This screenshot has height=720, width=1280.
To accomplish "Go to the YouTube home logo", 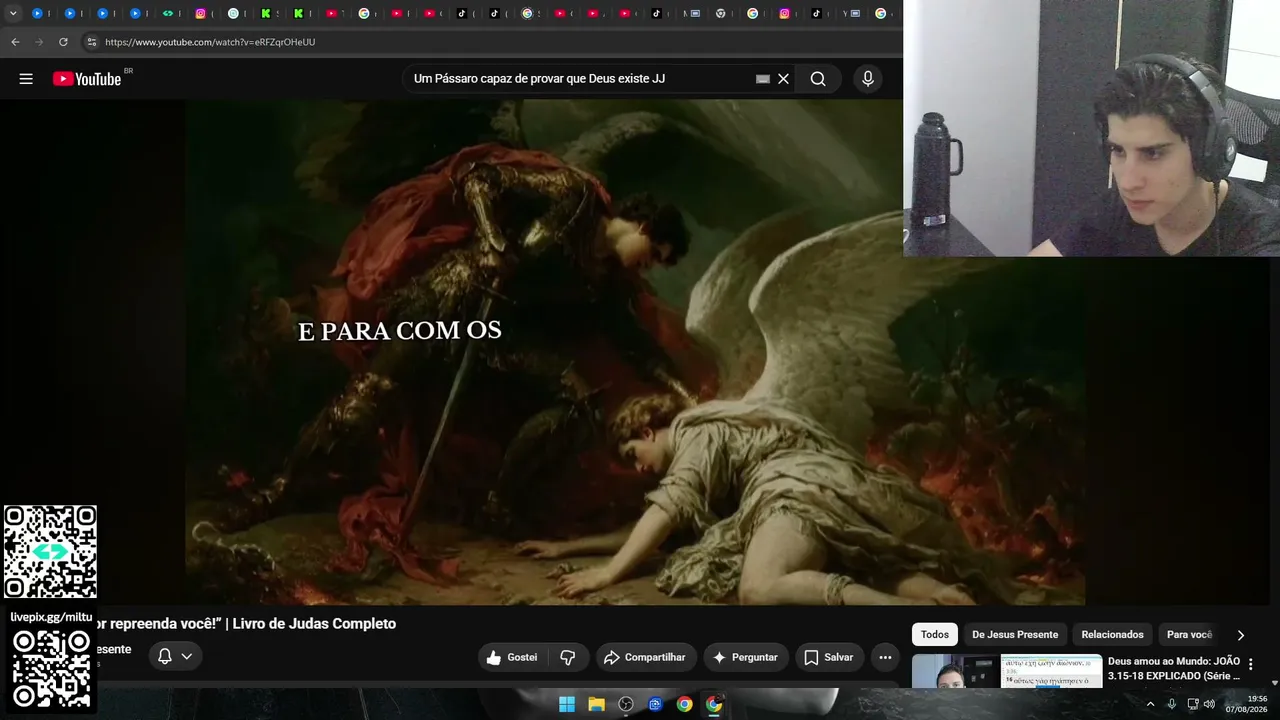I will coord(88,79).
